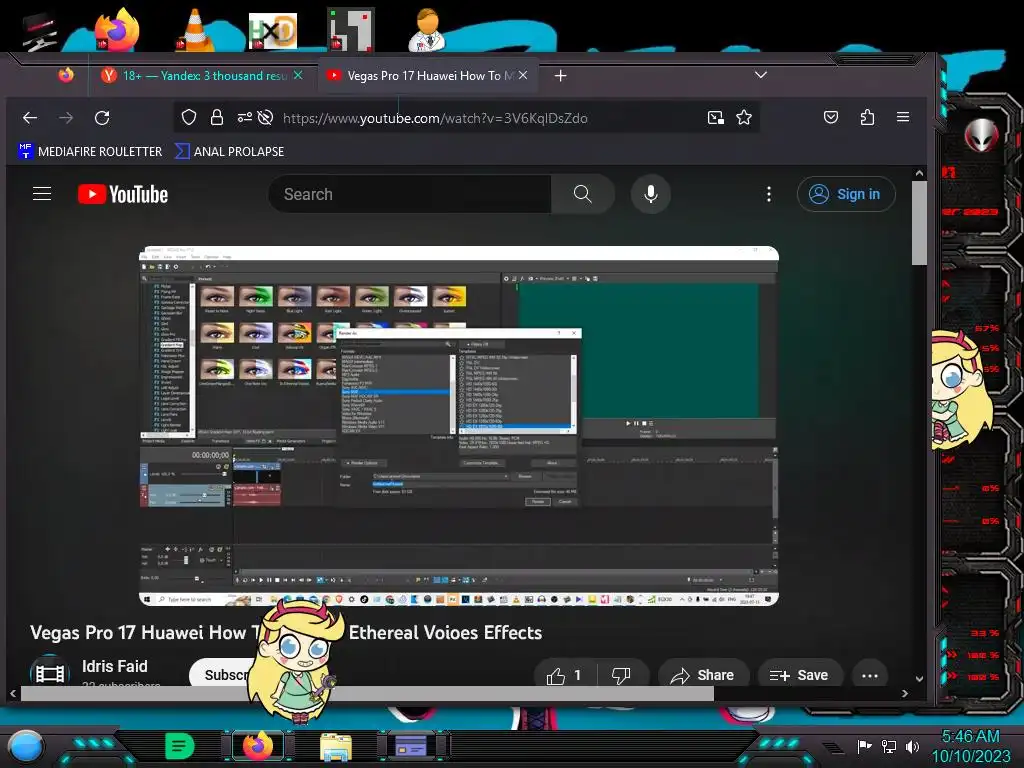Click the YouTube search magnifier button
Viewport: 1024px width, 768px height.
[583, 194]
